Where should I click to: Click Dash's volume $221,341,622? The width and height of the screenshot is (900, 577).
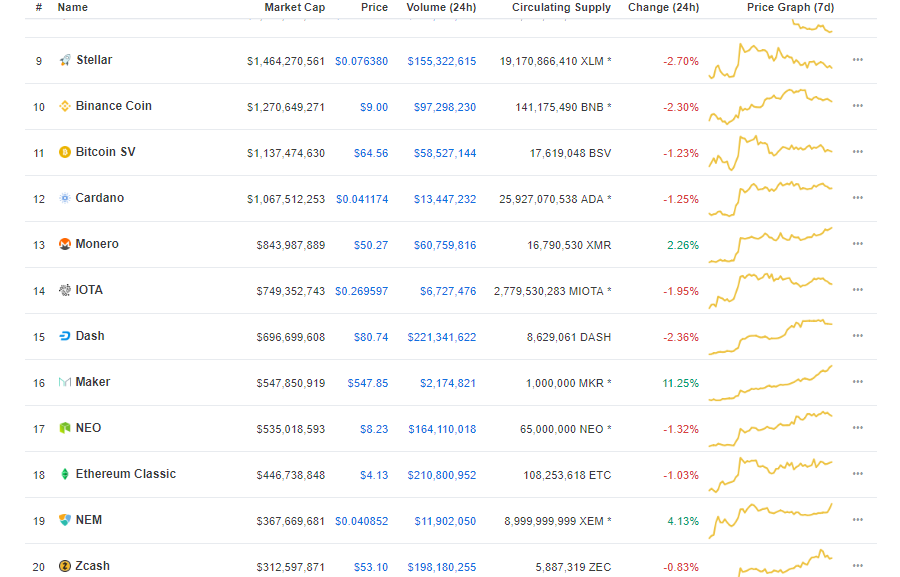tap(442, 337)
